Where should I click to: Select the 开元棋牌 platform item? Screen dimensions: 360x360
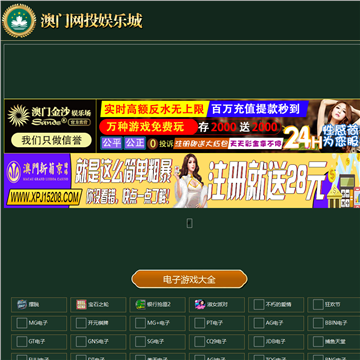tap(98, 323)
